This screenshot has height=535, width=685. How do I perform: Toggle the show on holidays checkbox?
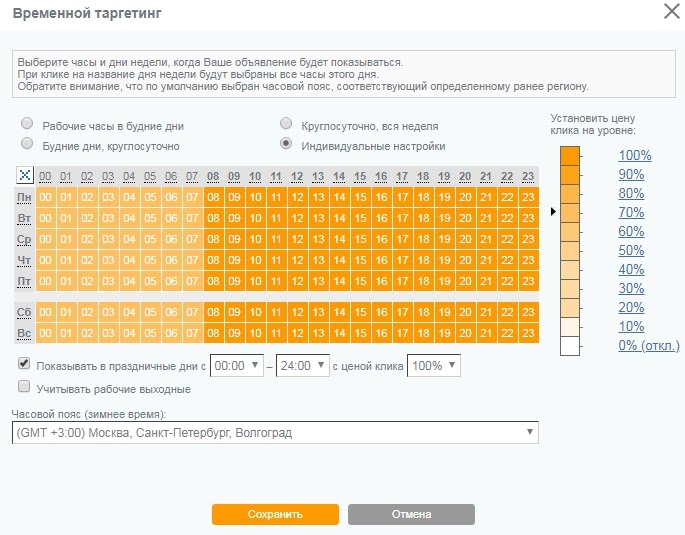click(x=25, y=365)
